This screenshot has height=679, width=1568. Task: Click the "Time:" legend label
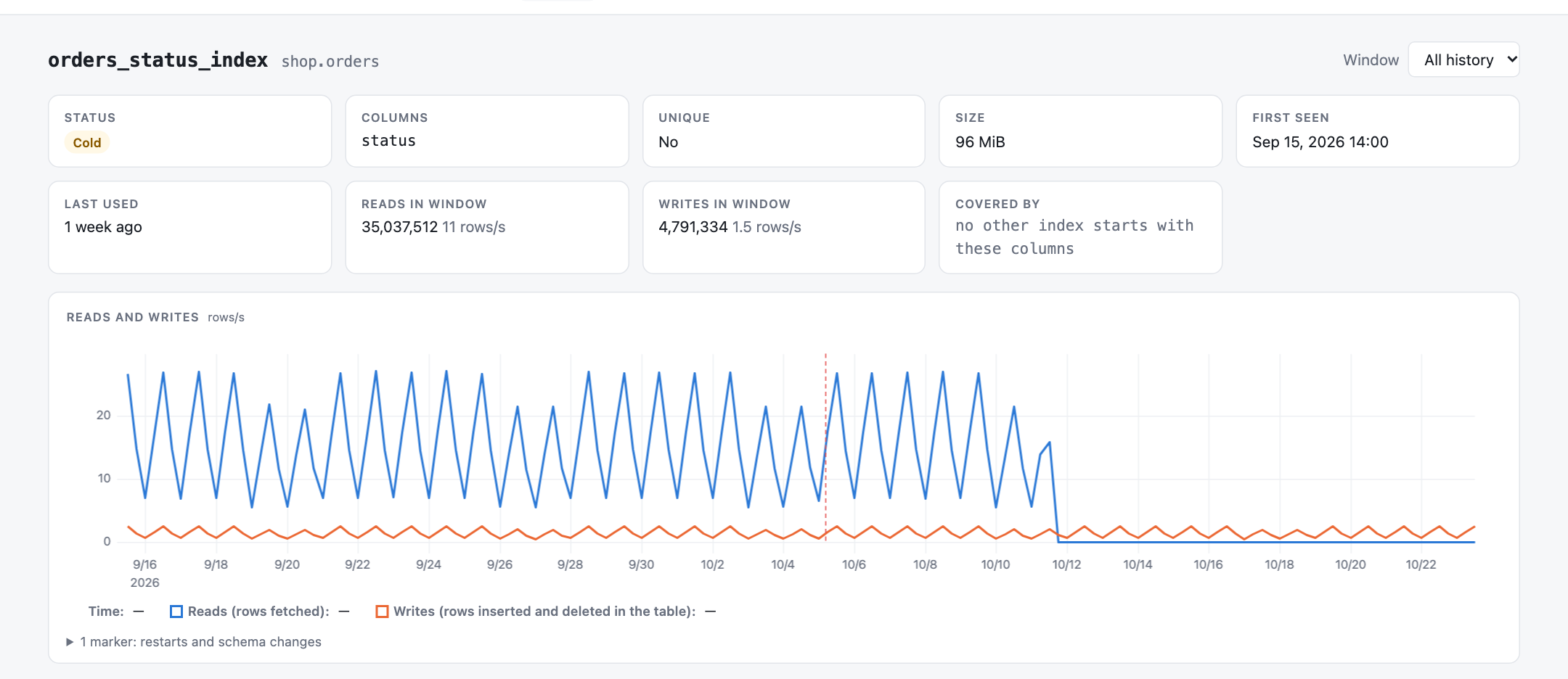106,612
